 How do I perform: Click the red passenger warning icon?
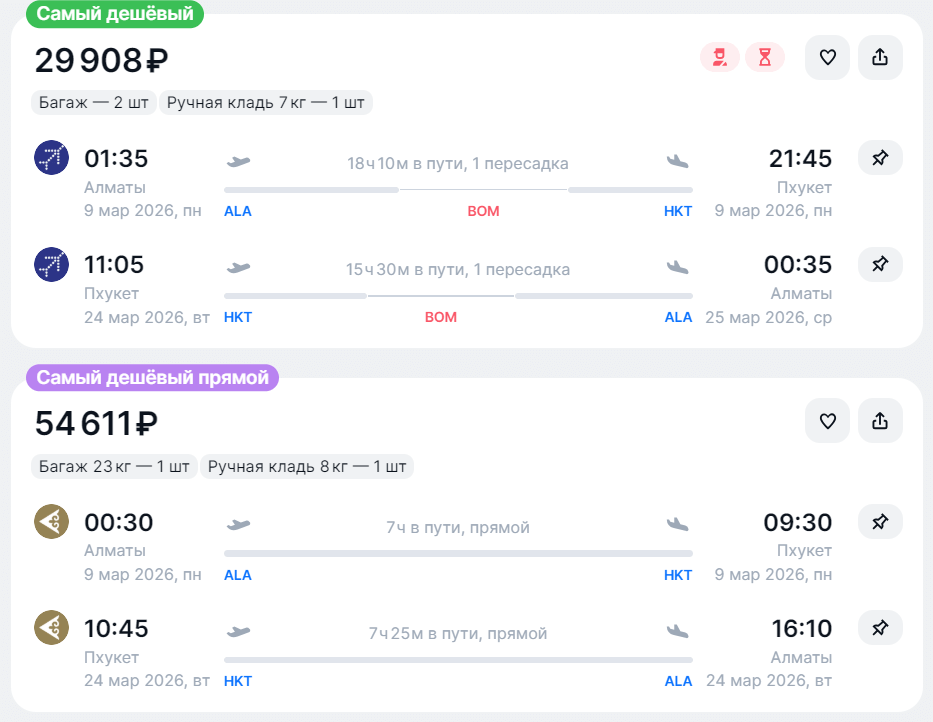click(x=719, y=58)
